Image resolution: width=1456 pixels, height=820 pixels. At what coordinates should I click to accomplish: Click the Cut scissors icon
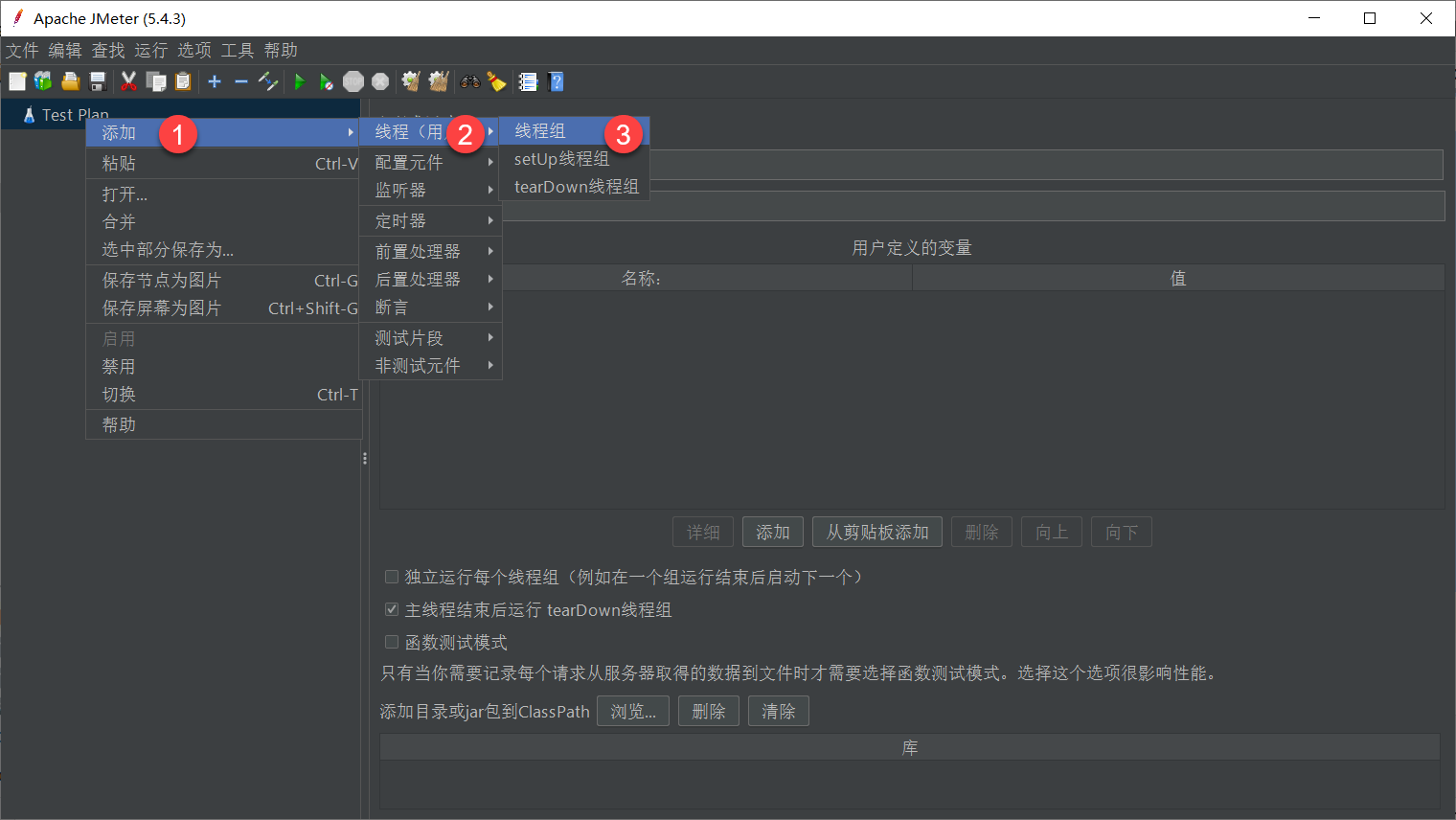point(128,82)
